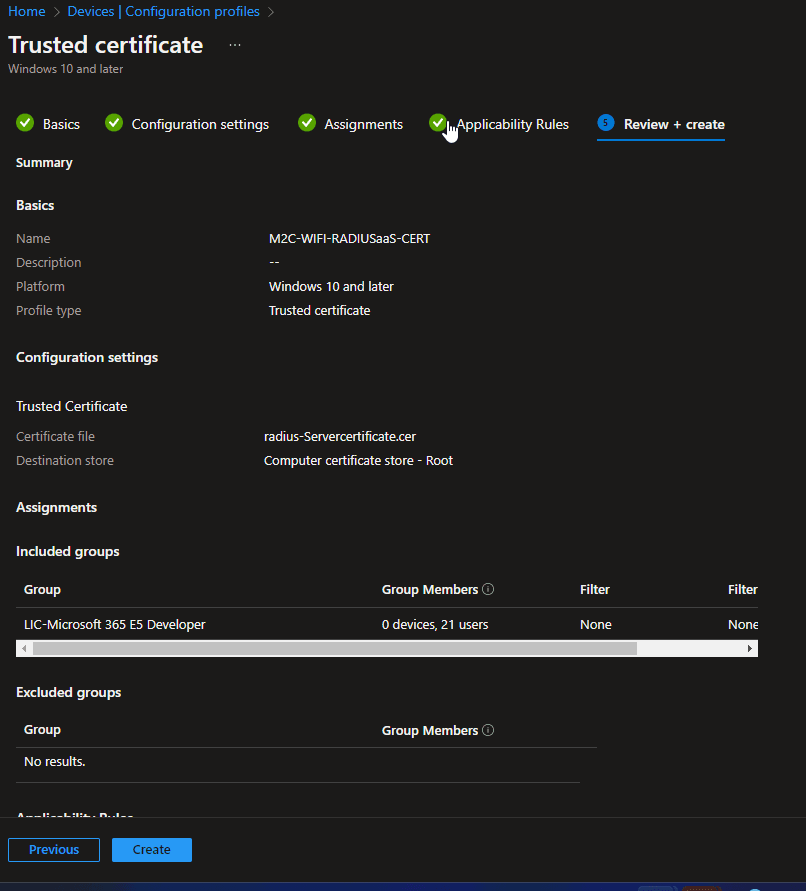Open the ellipsis menu beside Trusted certificate
The height and width of the screenshot is (891, 806).
(x=235, y=45)
